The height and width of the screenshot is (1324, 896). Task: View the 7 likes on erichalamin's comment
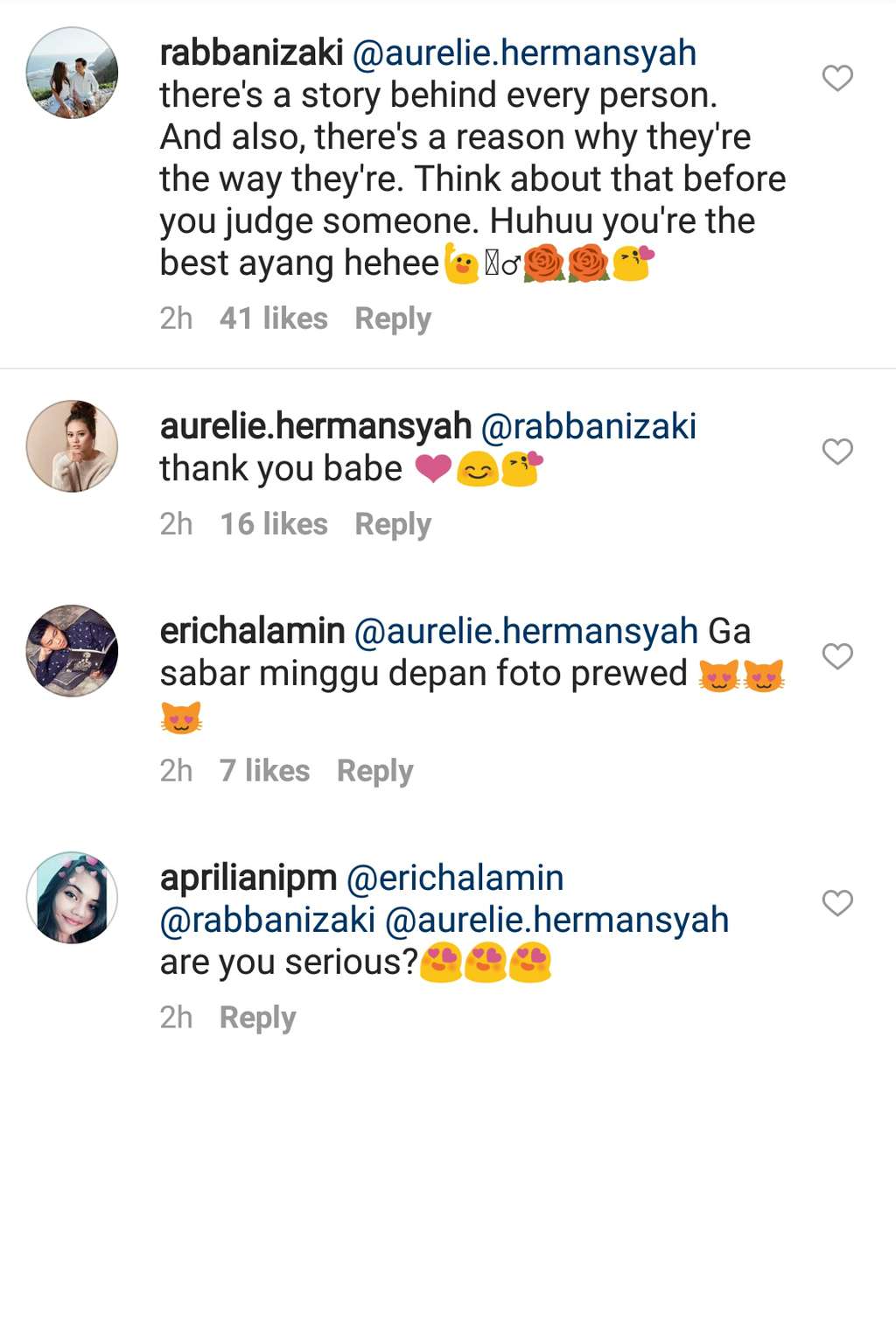[265, 771]
